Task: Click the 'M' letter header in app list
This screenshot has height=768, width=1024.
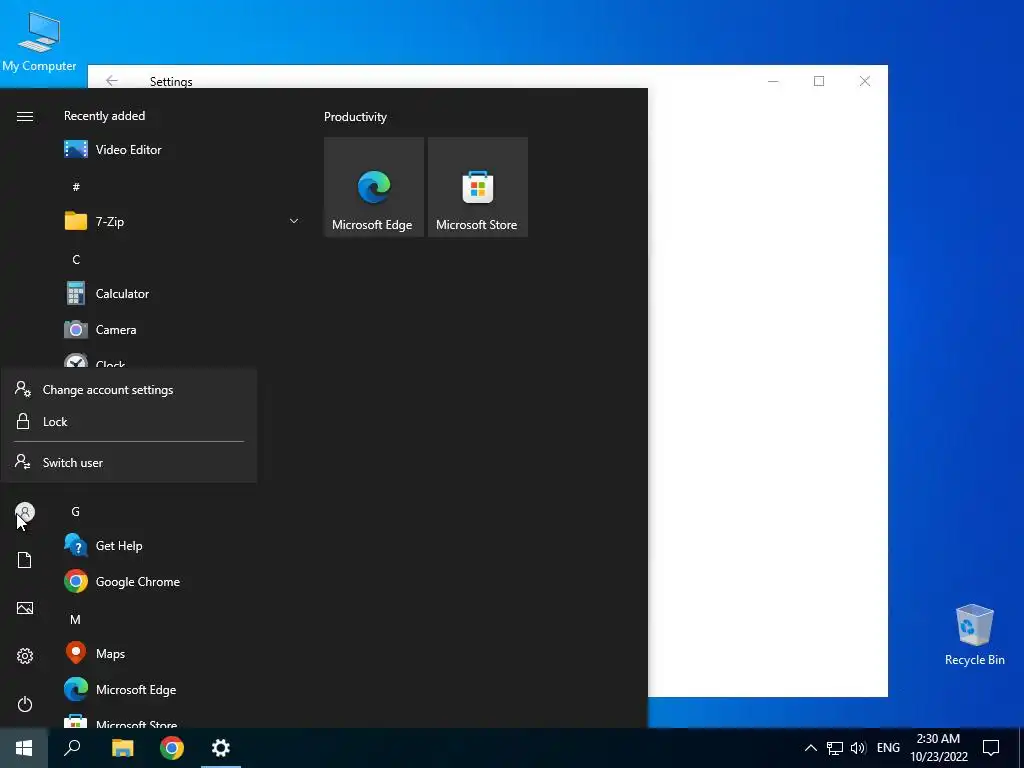Action: tap(76, 619)
